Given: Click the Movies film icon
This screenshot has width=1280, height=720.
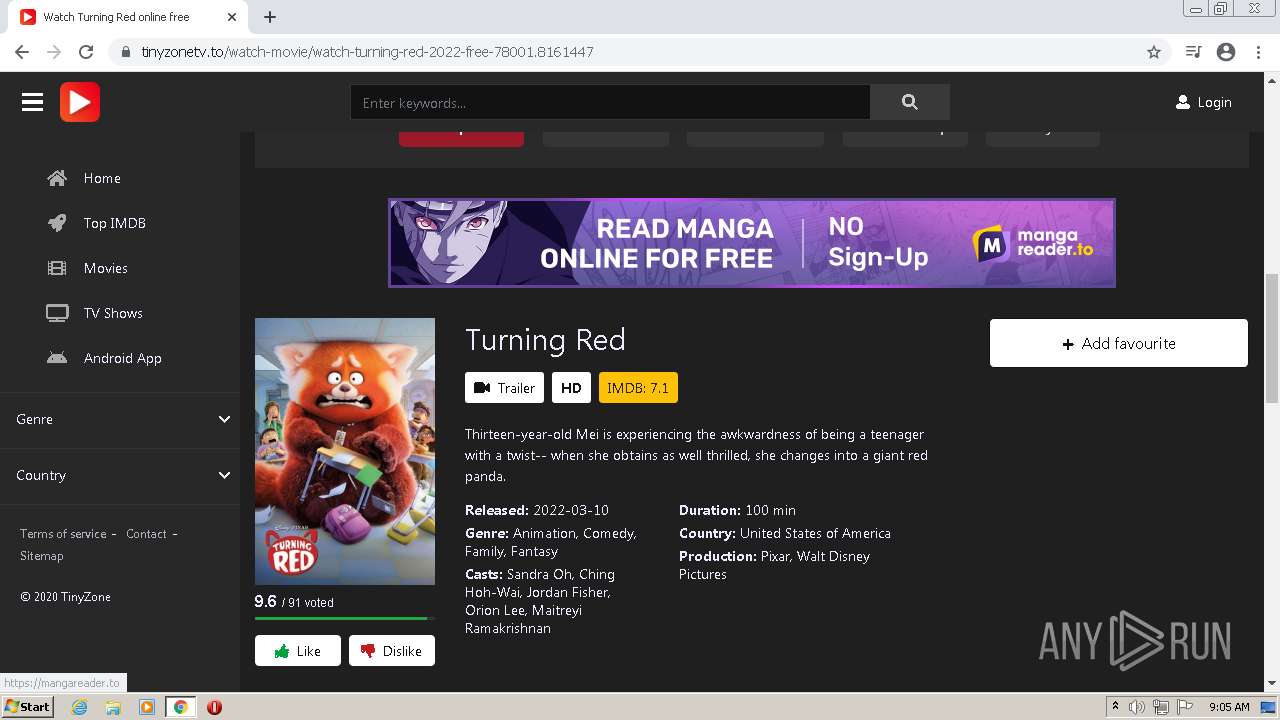Looking at the screenshot, I should (57, 268).
